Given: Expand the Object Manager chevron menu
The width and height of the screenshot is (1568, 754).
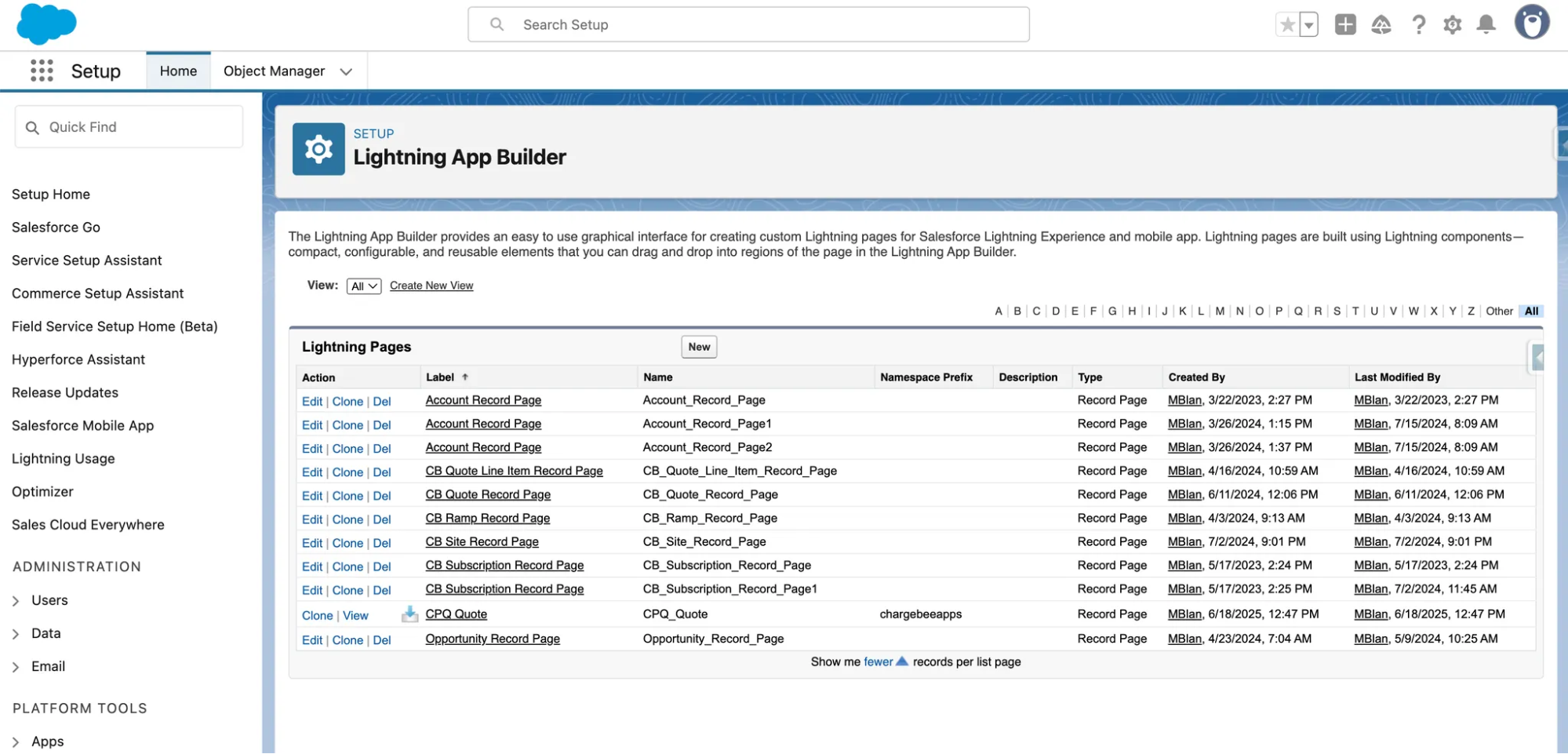Looking at the screenshot, I should click(346, 71).
